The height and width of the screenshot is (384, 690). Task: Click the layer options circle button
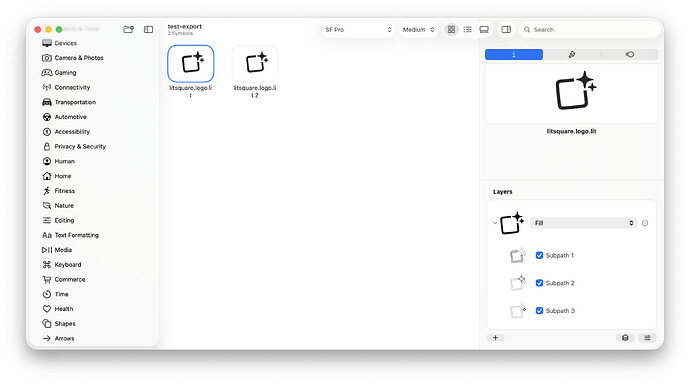pos(645,223)
